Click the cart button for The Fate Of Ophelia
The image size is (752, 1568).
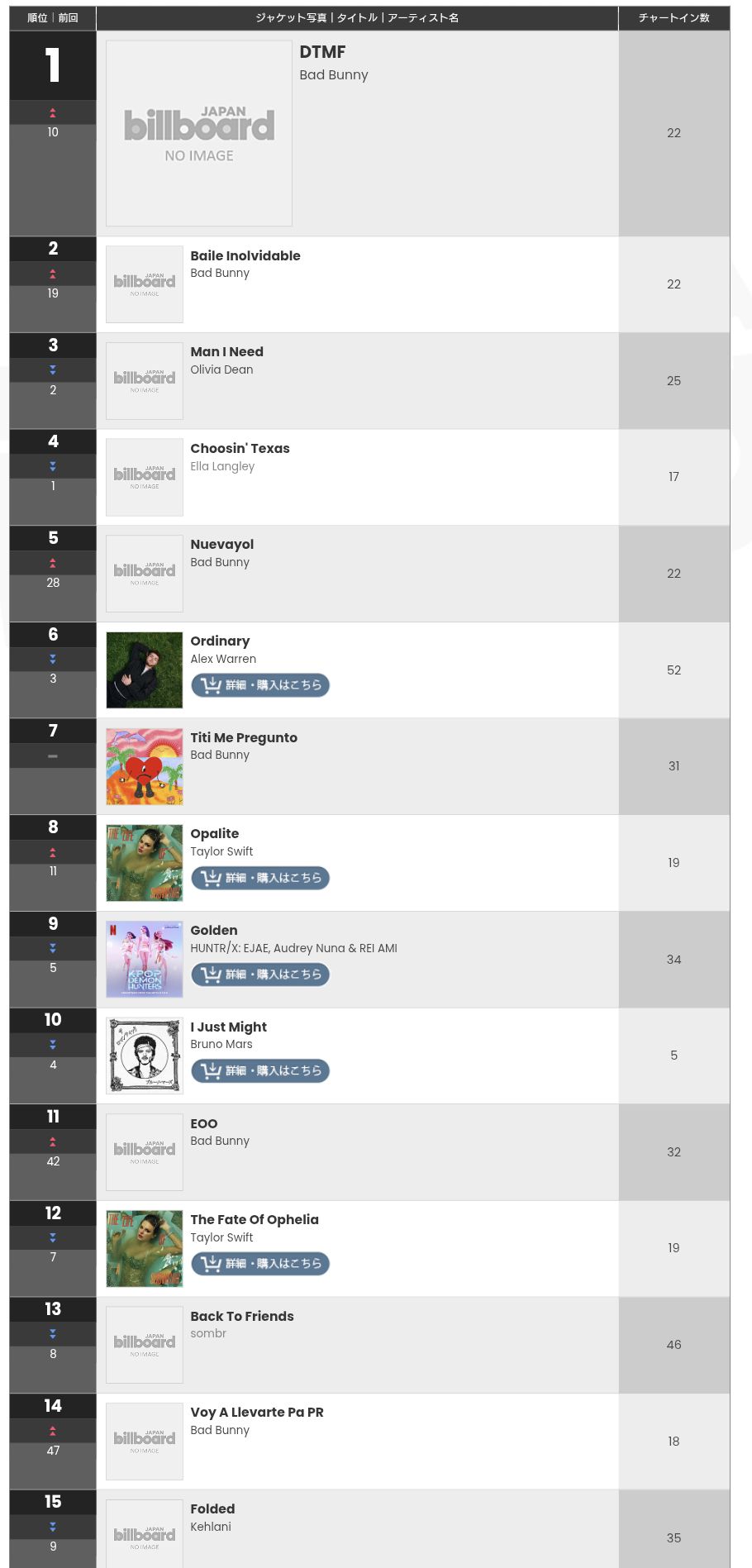(x=260, y=1264)
